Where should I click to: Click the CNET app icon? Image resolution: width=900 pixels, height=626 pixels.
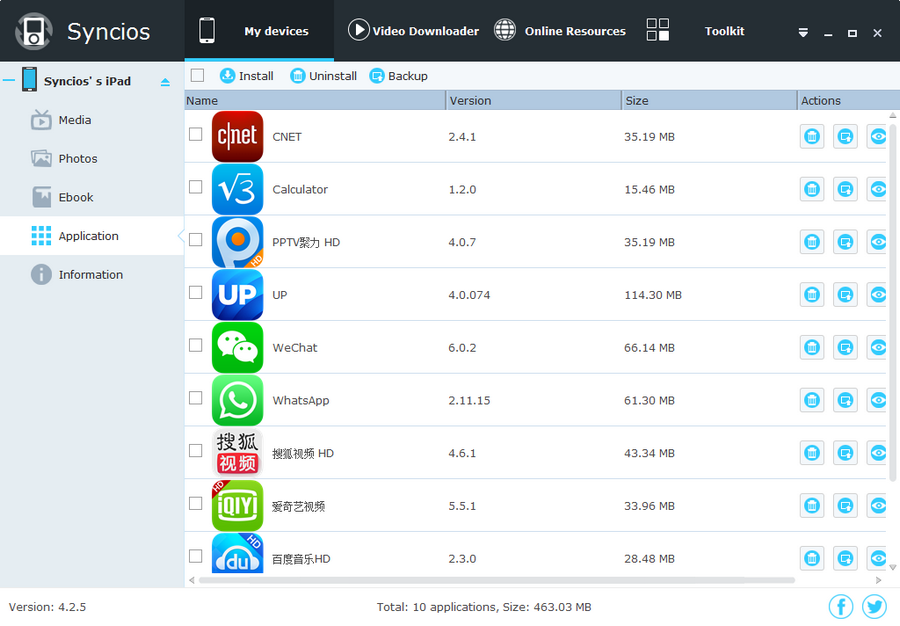(237, 137)
